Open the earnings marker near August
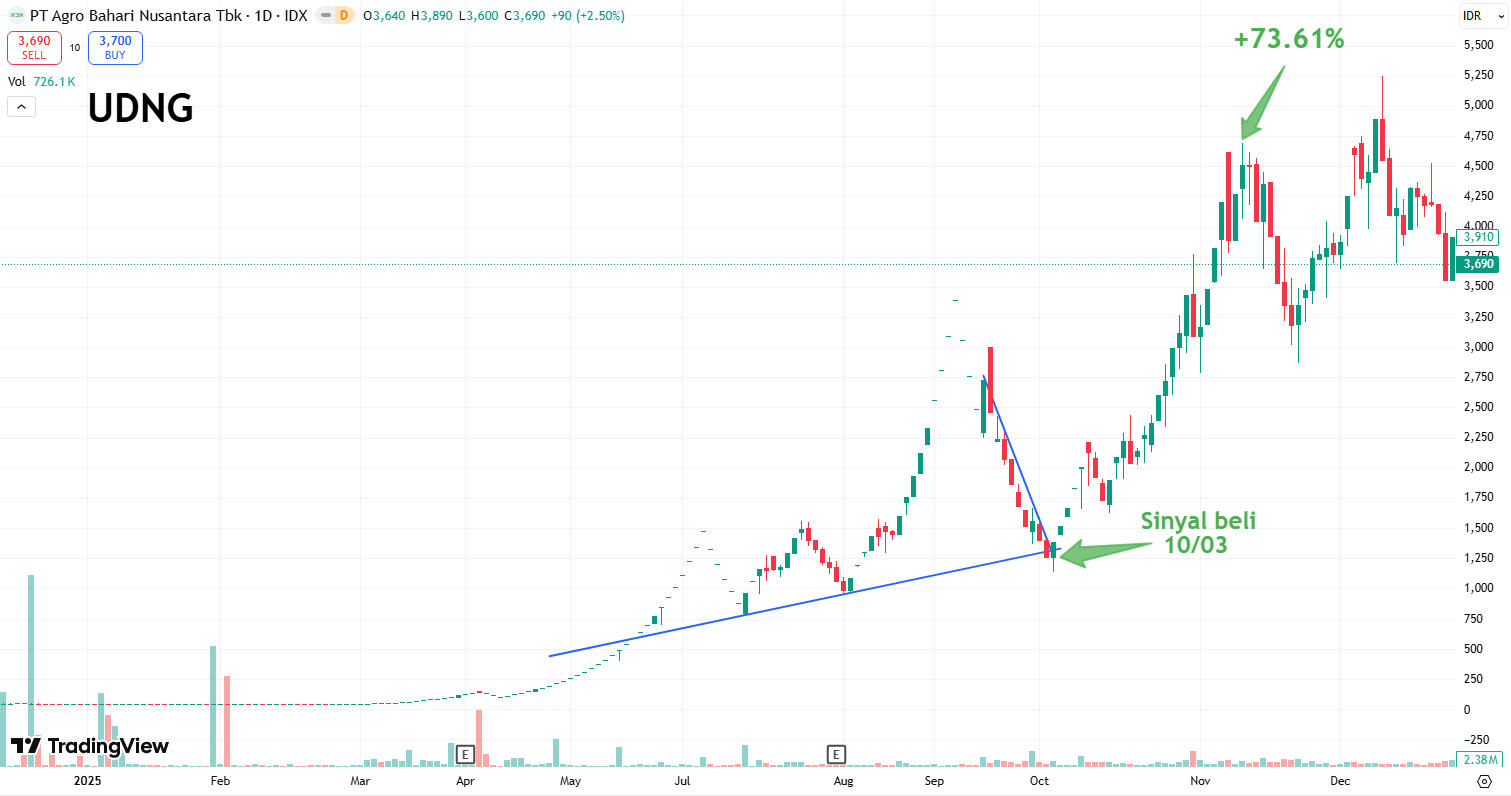This screenshot has height=796, width=1511. click(x=836, y=754)
